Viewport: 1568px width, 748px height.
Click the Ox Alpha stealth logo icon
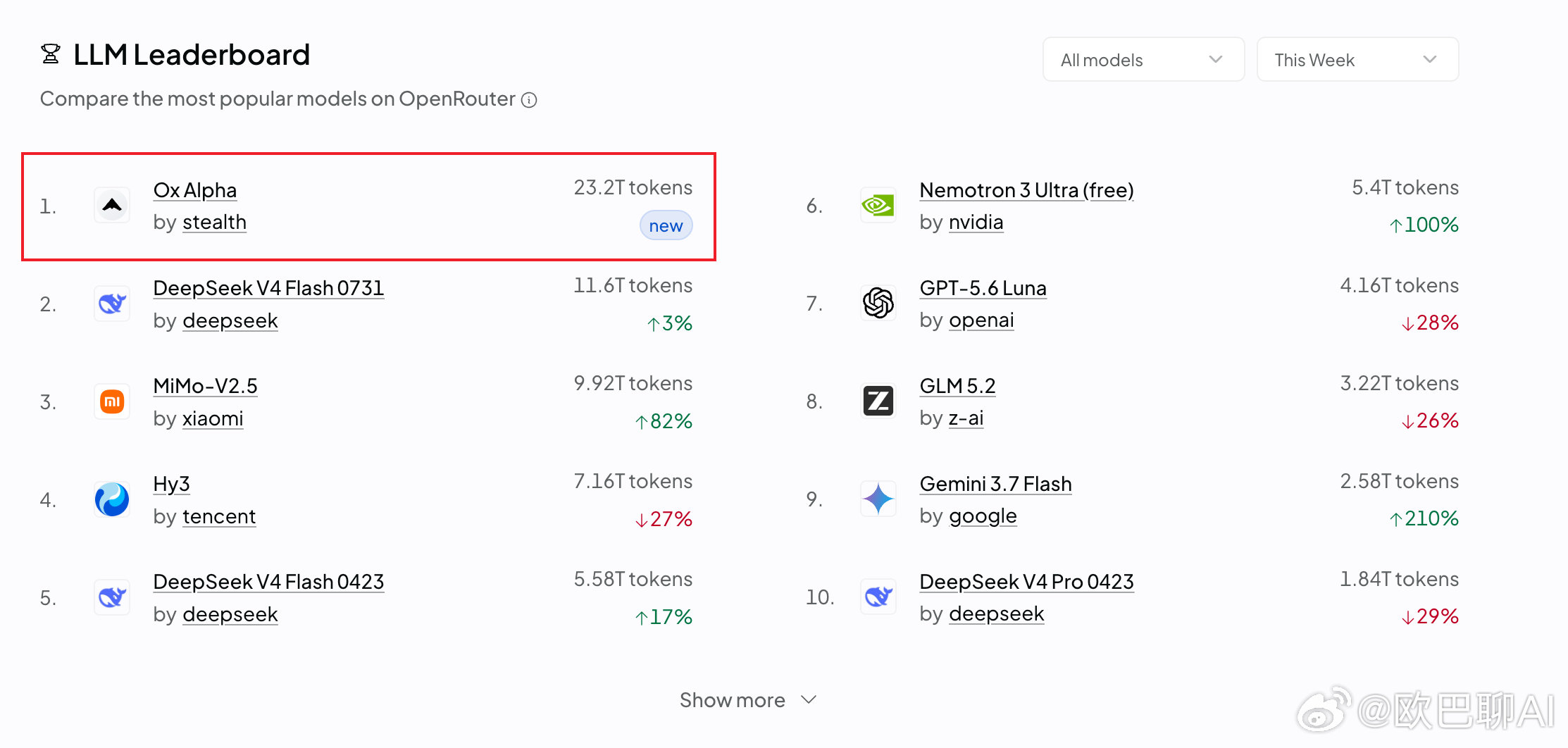pyautogui.click(x=112, y=206)
